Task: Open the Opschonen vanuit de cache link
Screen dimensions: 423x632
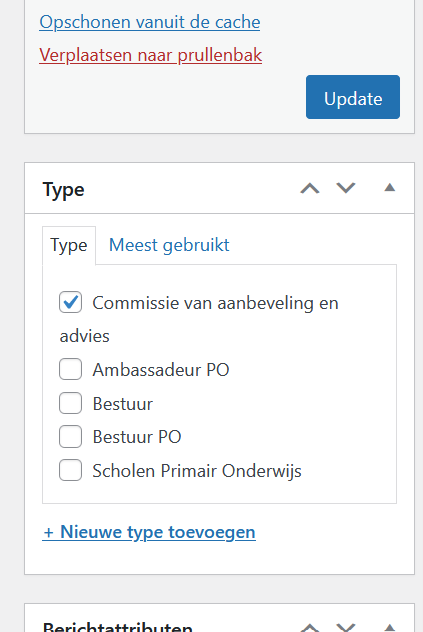Action: 150,22
